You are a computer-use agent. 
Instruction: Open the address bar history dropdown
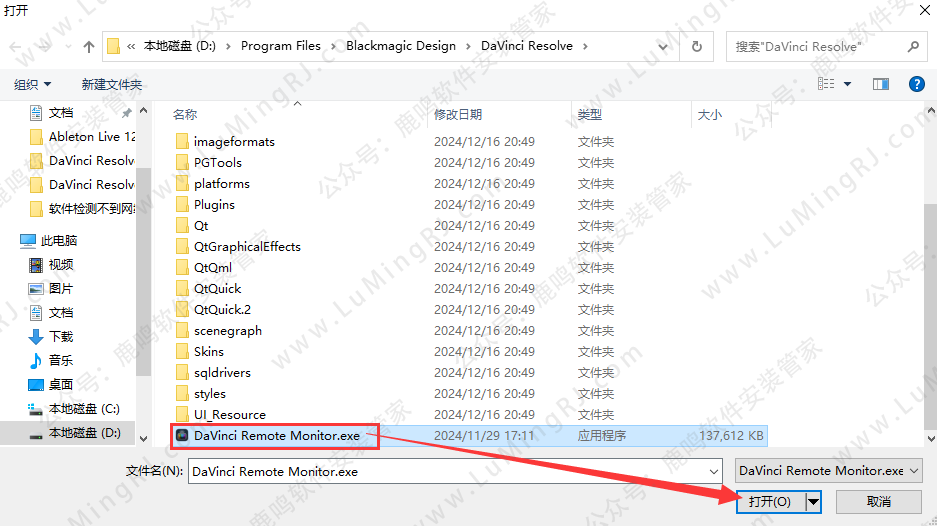coord(670,46)
